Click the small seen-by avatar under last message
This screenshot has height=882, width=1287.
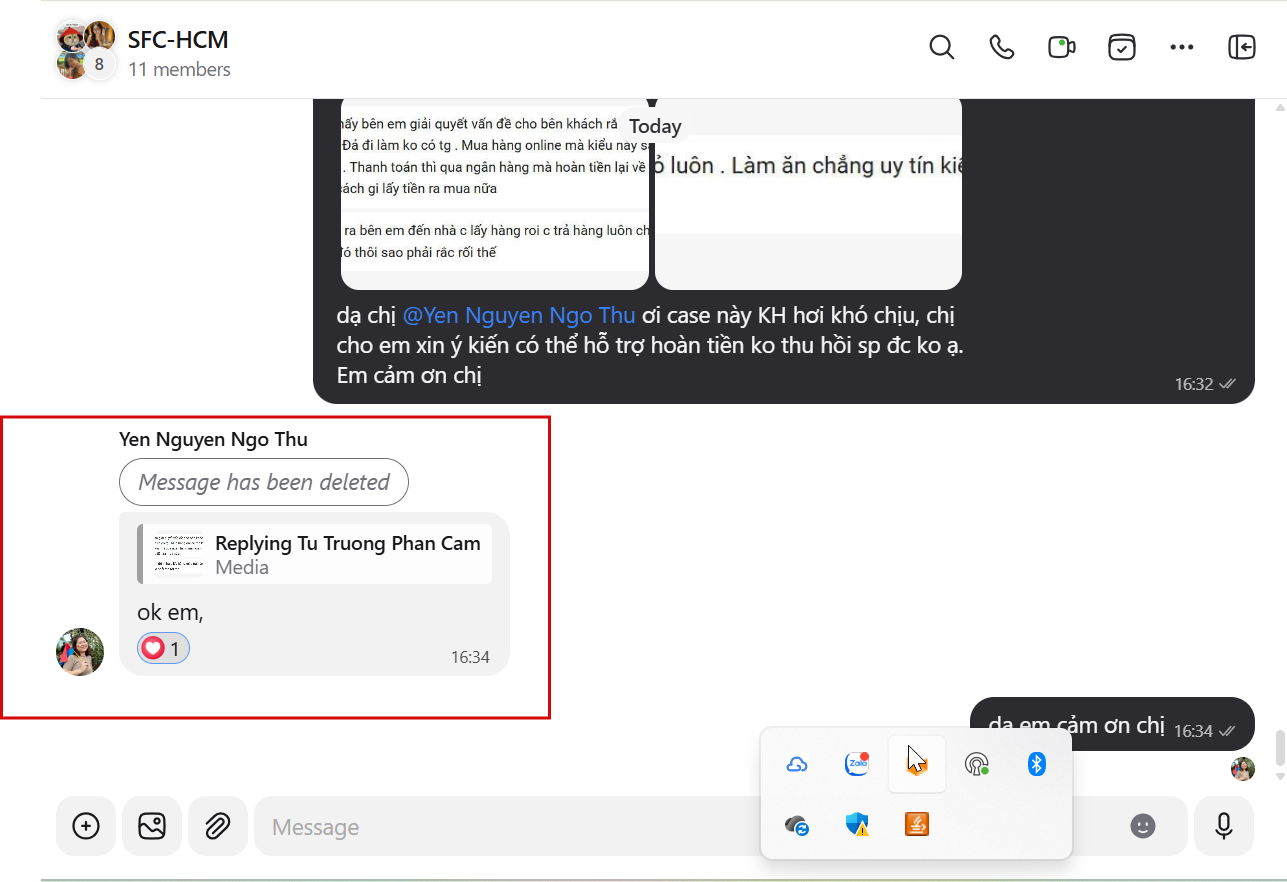1243,768
